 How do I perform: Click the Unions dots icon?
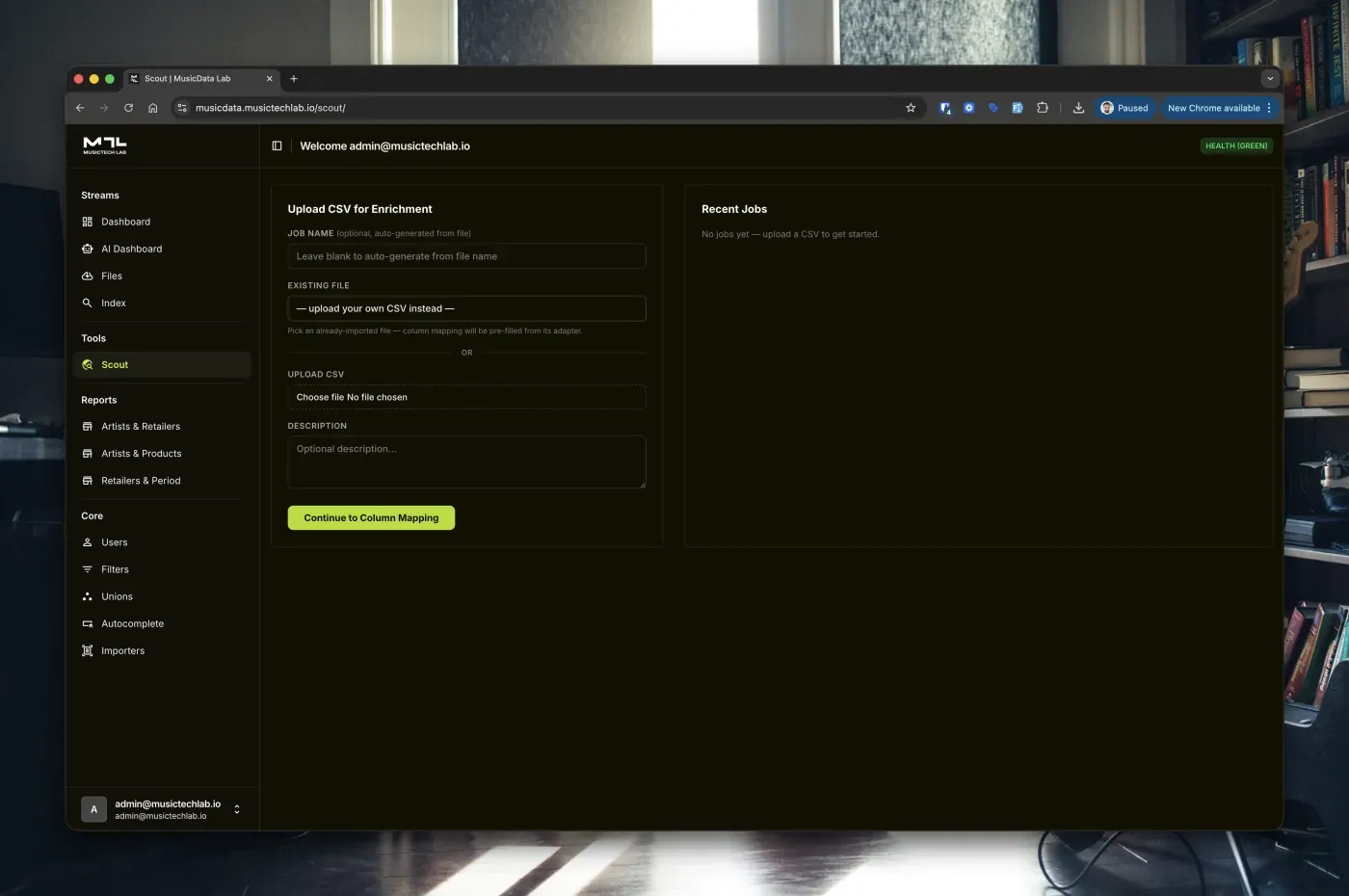88,596
